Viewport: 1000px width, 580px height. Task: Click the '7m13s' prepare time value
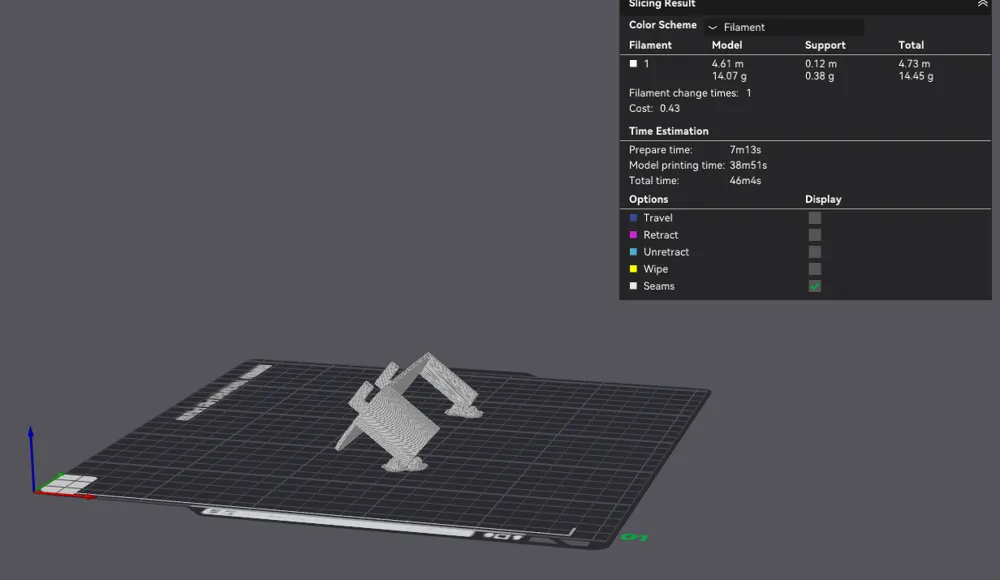click(745, 150)
